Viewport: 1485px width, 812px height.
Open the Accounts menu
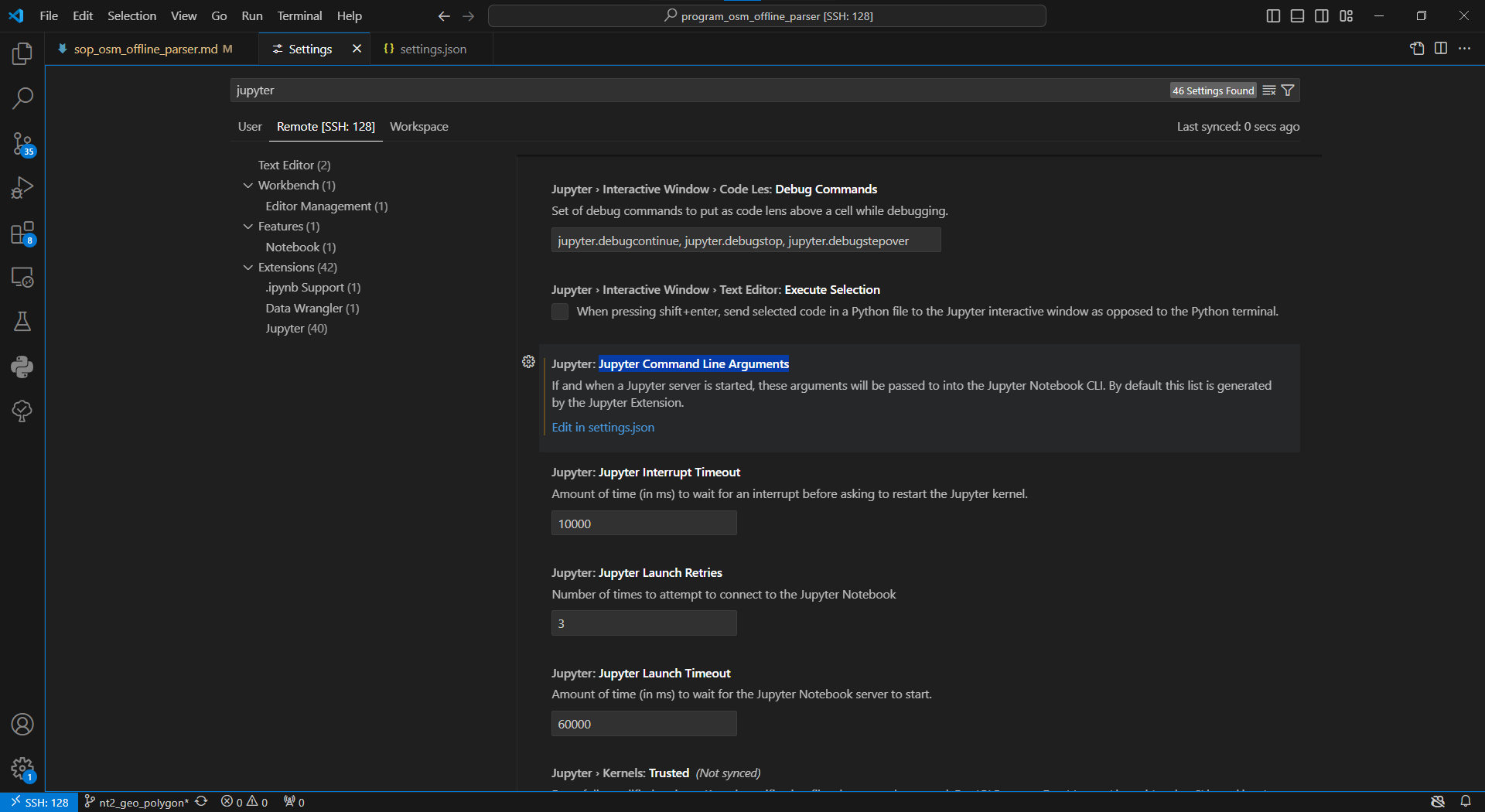pyautogui.click(x=22, y=725)
